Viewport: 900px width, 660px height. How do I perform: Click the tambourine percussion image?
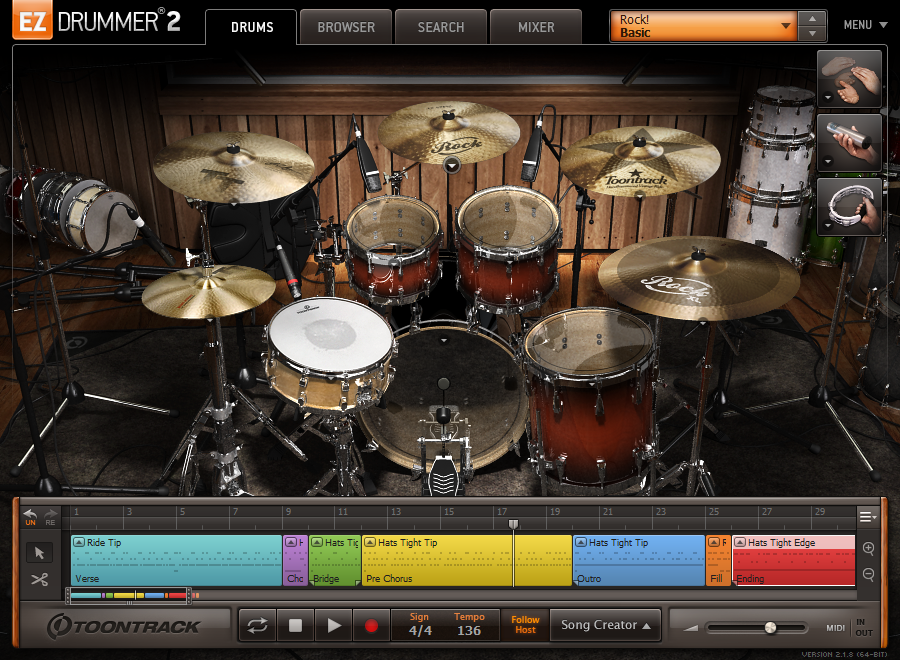[x=849, y=206]
